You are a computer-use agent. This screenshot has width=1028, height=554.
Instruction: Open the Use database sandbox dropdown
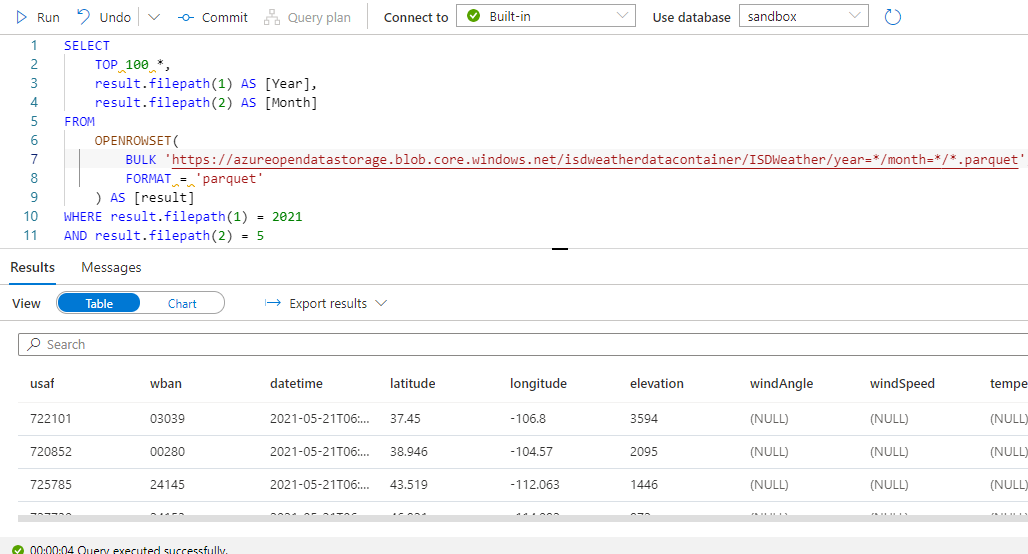point(803,16)
